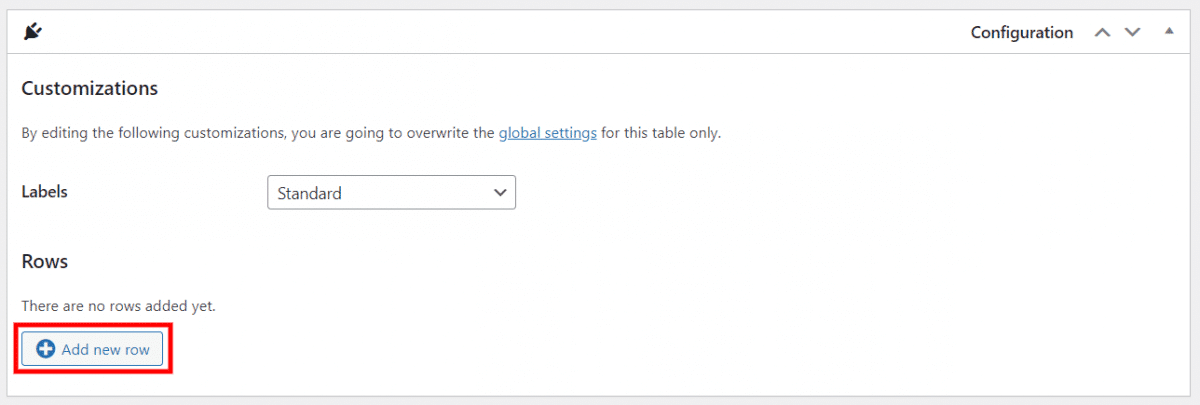Click the Rows section heading
This screenshot has width=1200, height=405.
coord(44,261)
